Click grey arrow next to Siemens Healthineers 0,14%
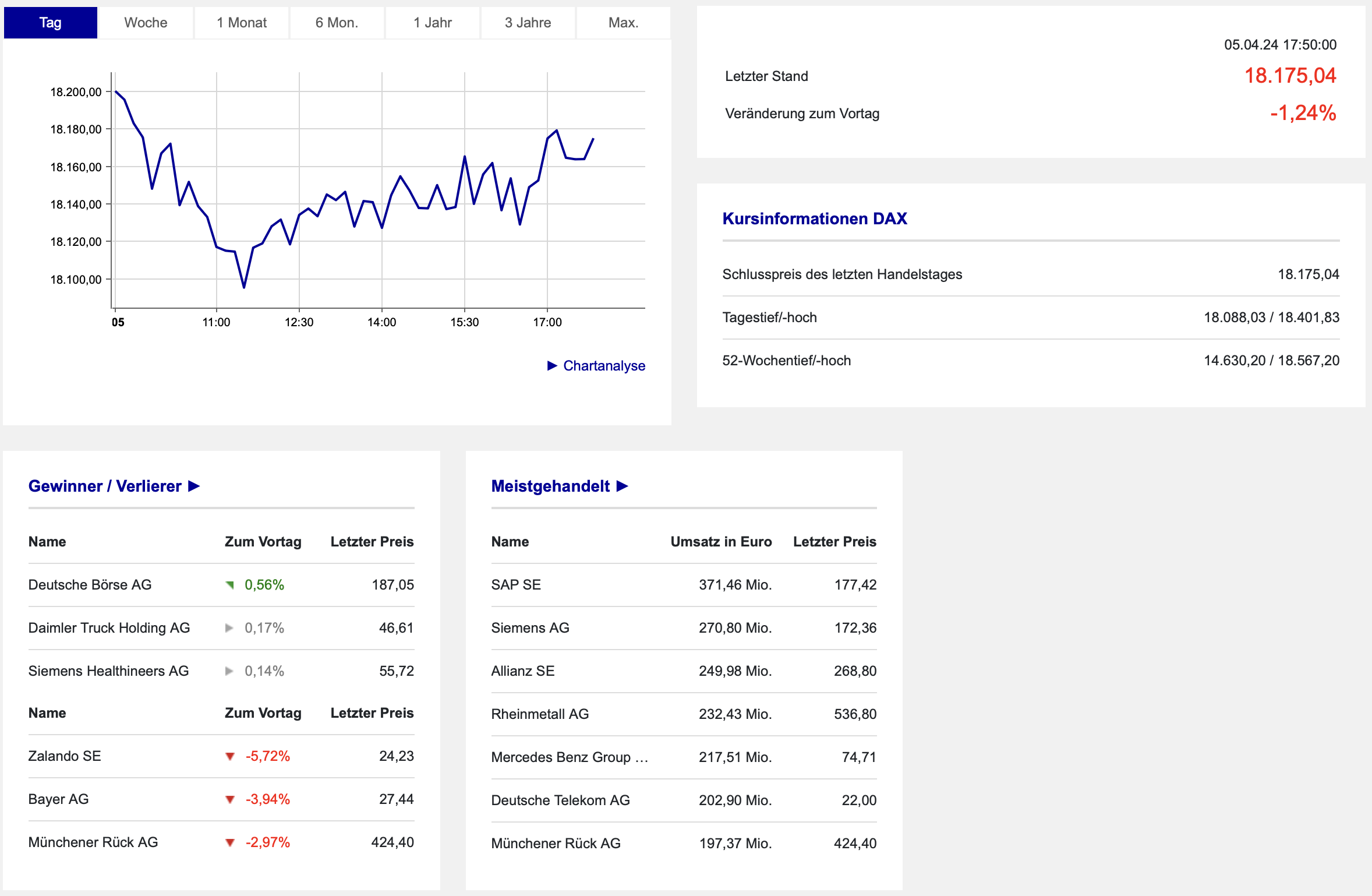Screen dimensions: 1372x896 (x=229, y=671)
